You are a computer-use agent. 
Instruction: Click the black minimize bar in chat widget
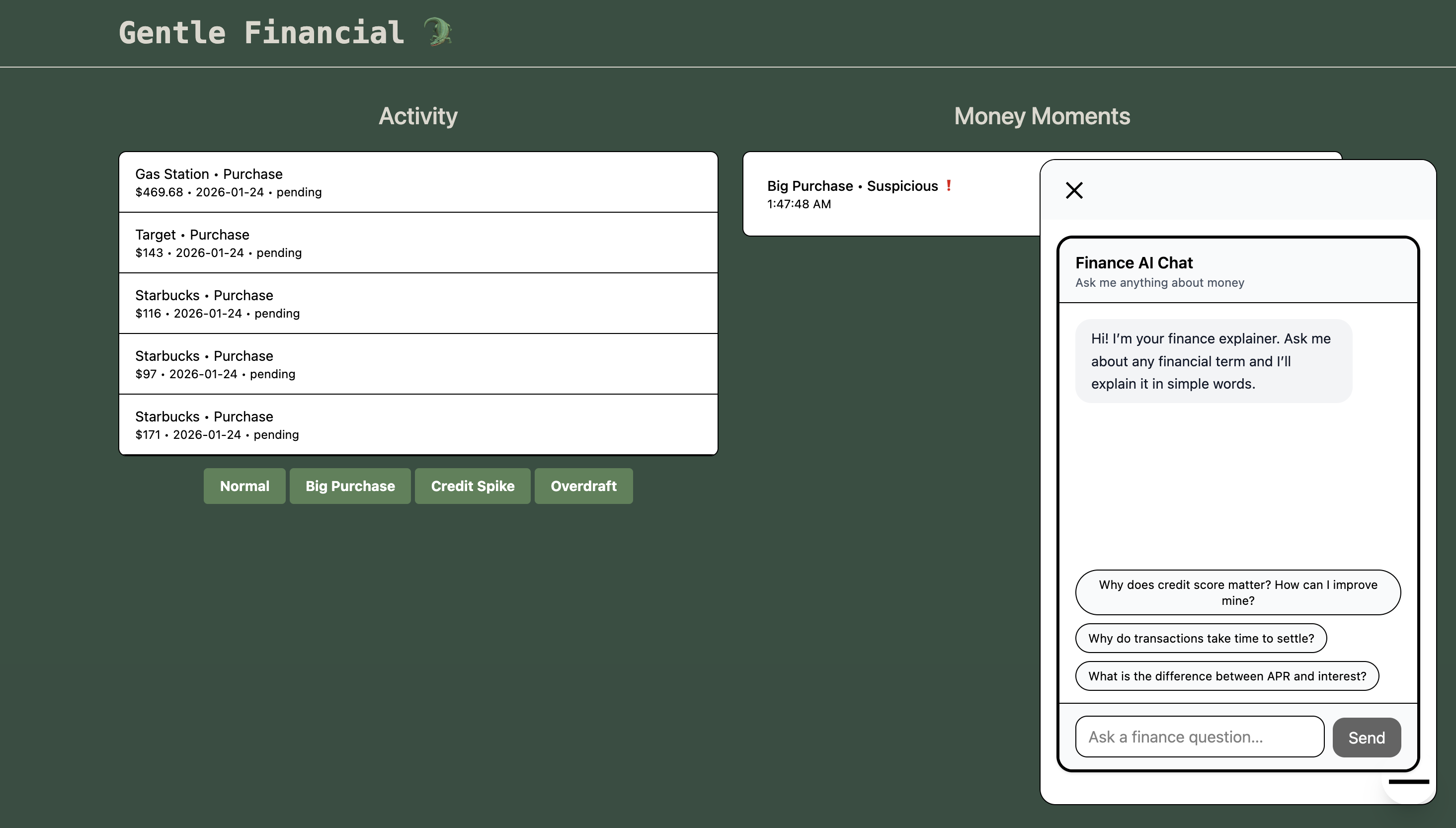click(1408, 782)
